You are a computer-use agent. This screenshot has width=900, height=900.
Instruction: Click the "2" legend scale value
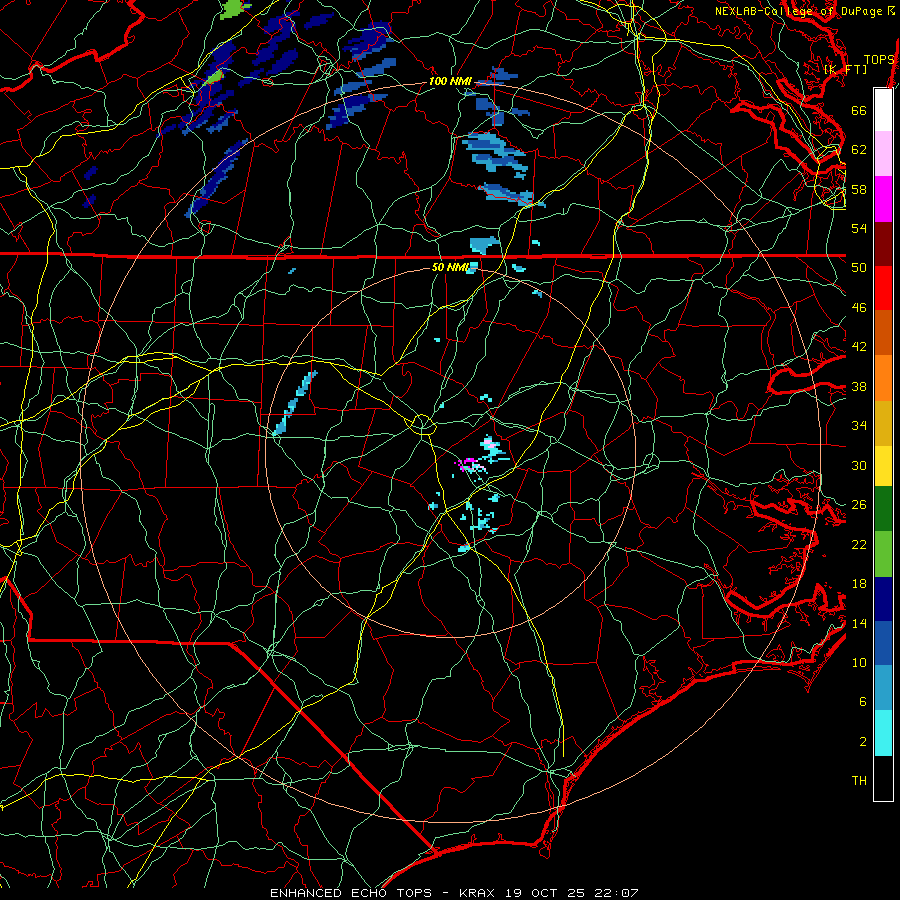pyautogui.click(x=863, y=742)
